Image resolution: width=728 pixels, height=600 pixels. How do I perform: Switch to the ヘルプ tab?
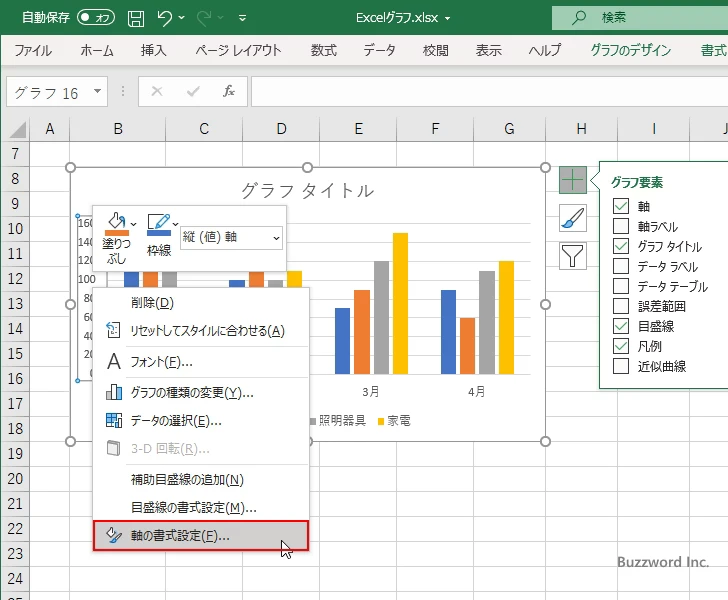pyautogui.click(x=545, y=50)
